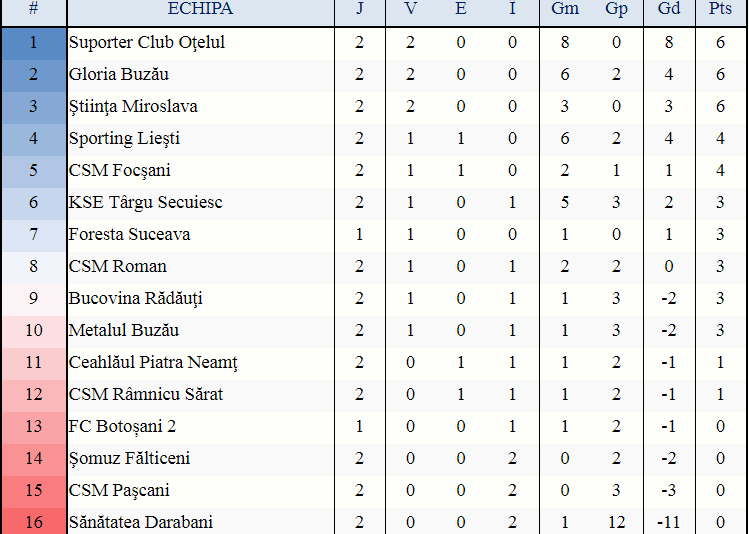
Task: Open KSE Târgu Secuiesc row
Action: (x=145, y=202)
